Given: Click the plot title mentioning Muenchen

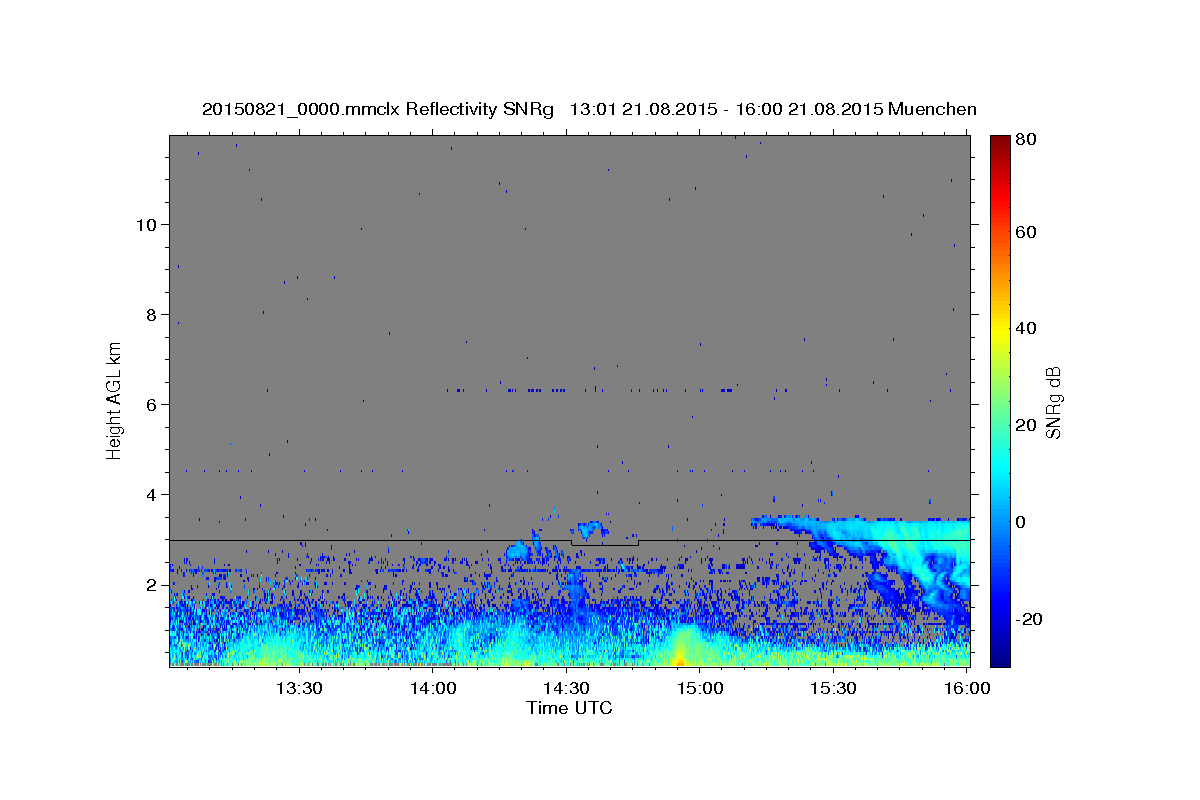Looking at the screenshot, I should (589, 110).
